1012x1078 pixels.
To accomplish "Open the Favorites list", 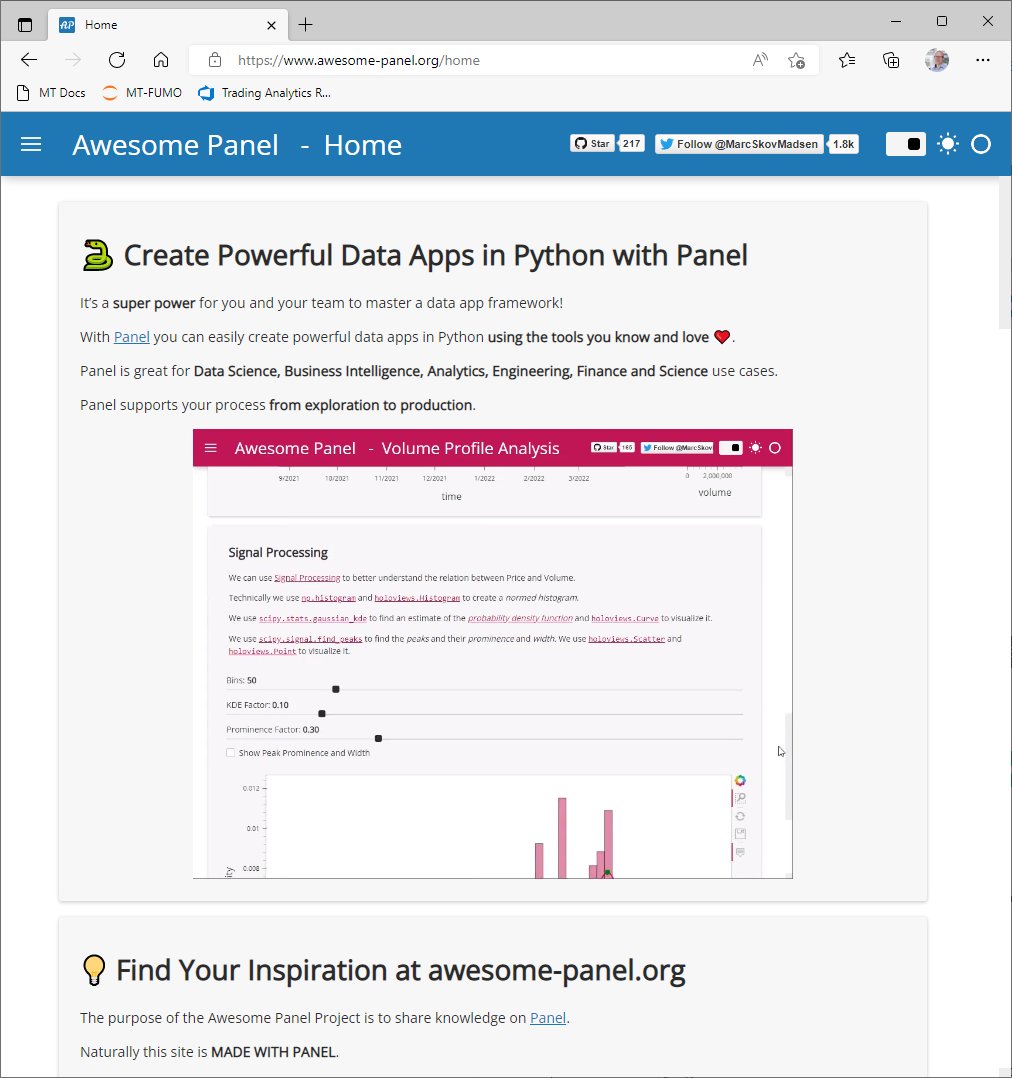I will (847, 60).
